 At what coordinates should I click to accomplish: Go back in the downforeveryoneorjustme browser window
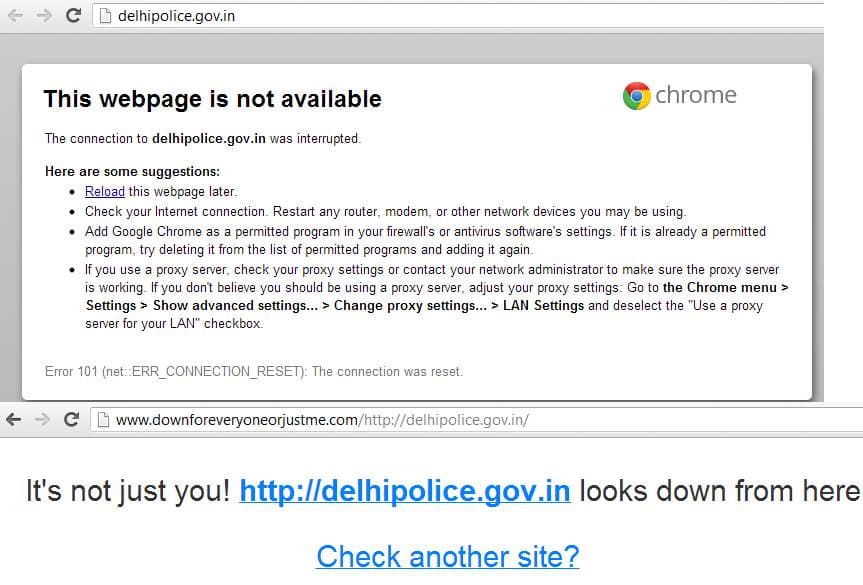(x=13, y=420)
